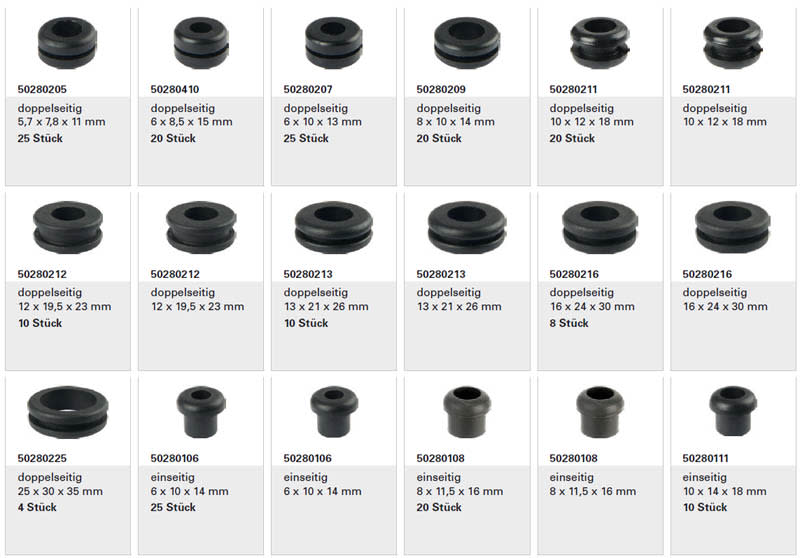Screen dimensions: 800x558
Task: Select the 25 x 30 x 35 mm card text
Action: (x=60, y=491)
